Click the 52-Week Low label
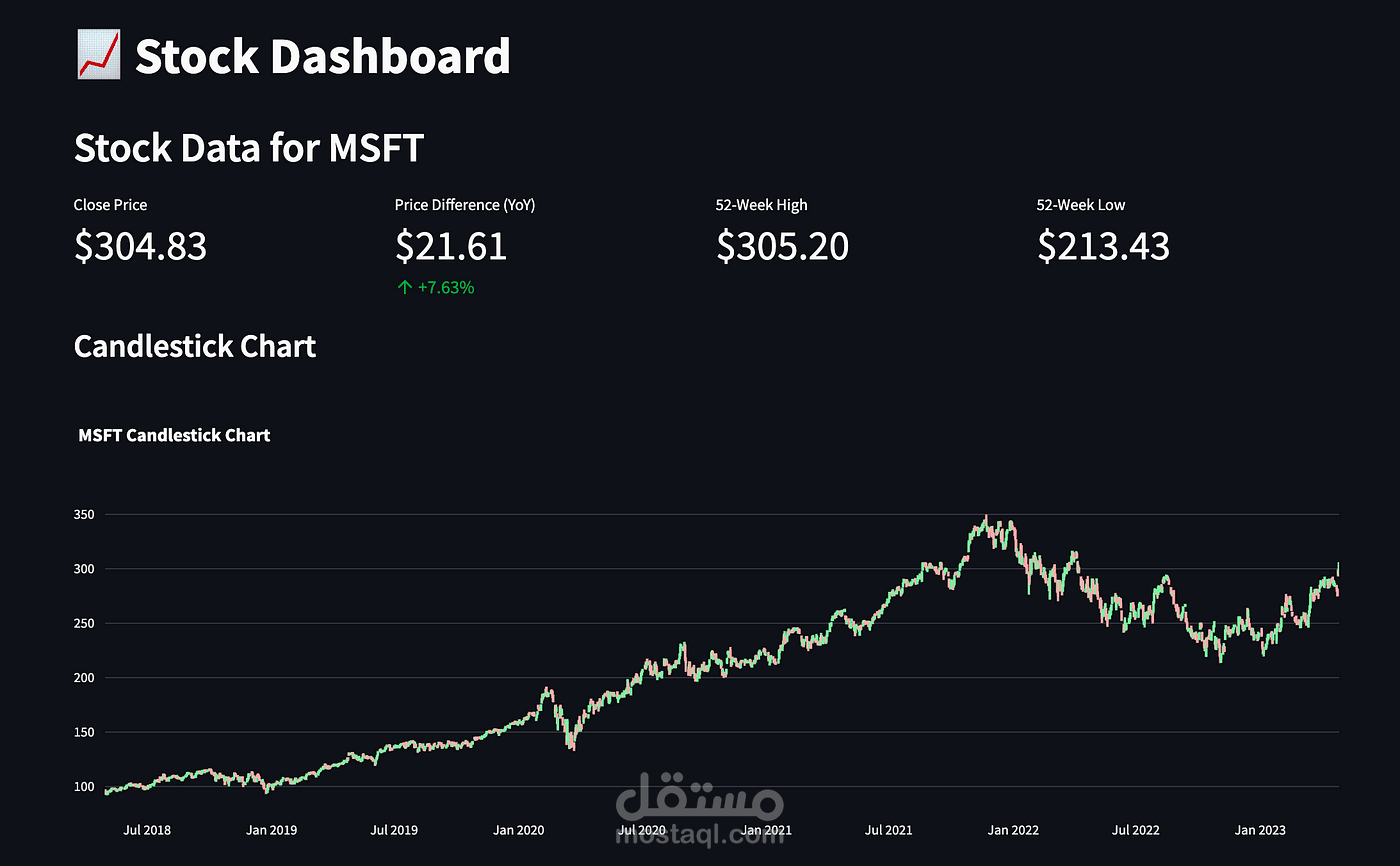The height and width of the screenshot is (866, 1400). (x=1081, y=205)
